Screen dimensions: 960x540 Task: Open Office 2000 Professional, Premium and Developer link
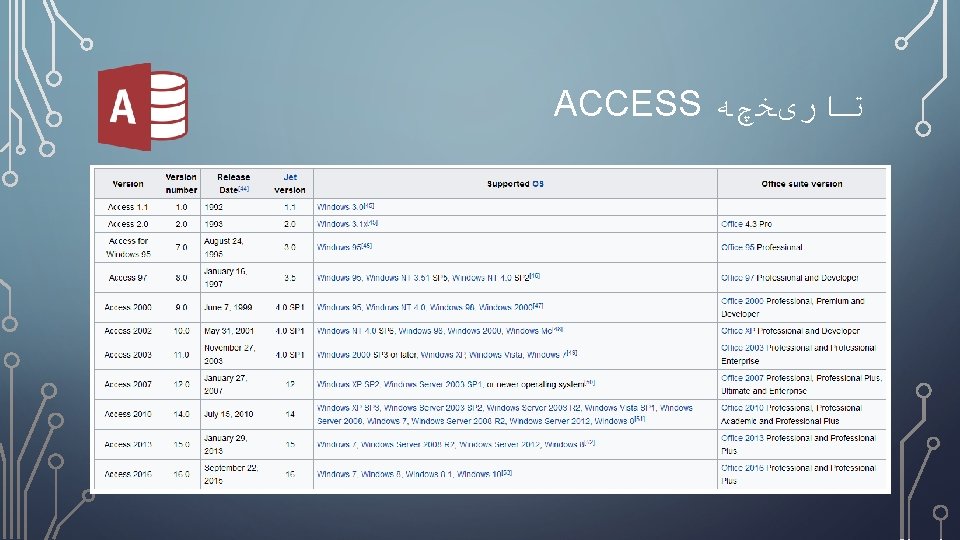[792, 307]
